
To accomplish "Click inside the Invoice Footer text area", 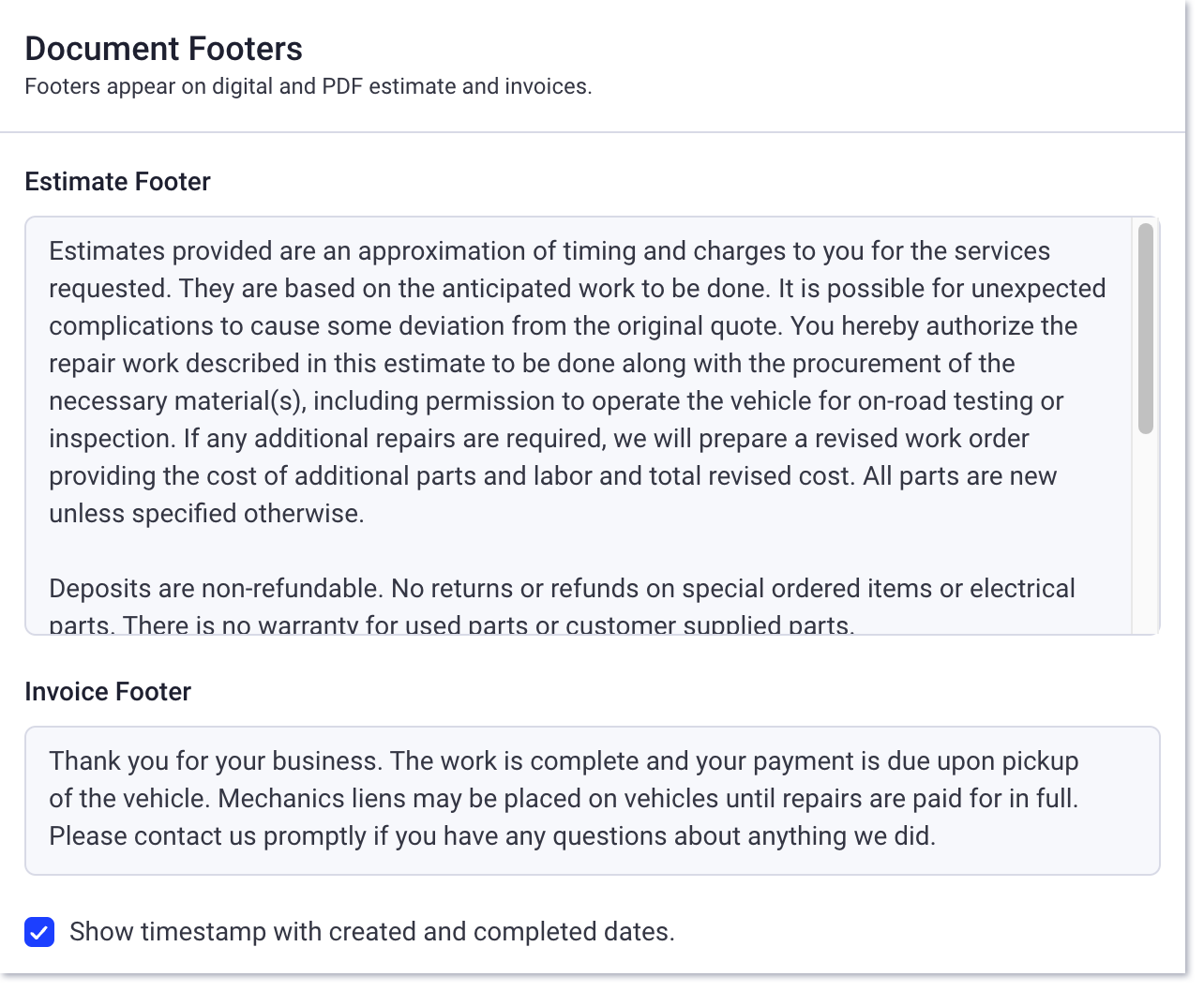I will [563, 797].
